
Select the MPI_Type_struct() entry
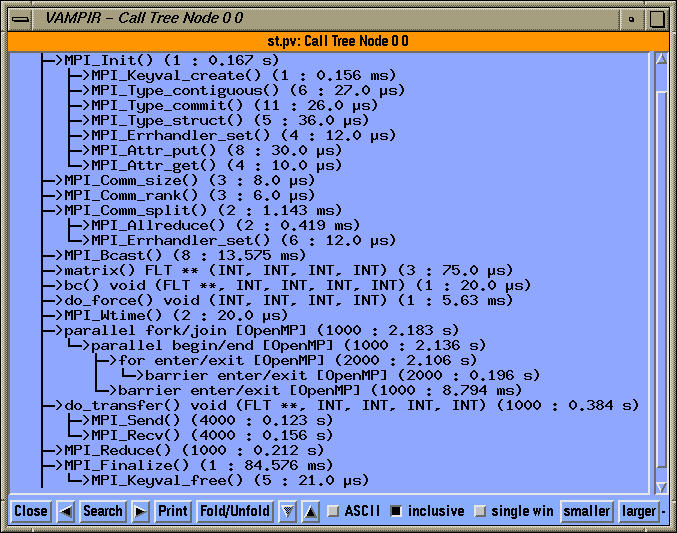[x=230, y=120]
